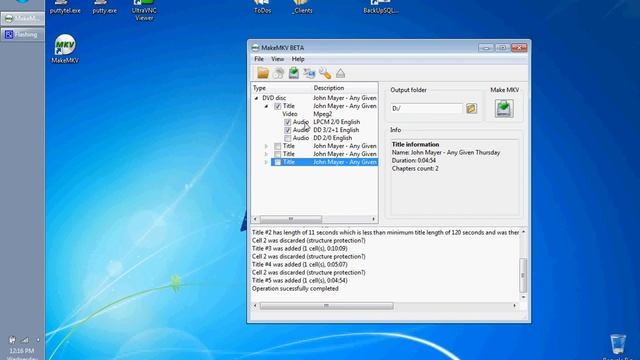This screenshot has height=360, width=640.
Task: Check the DD 2/0 English audio checkbox
Action: click(288, 138)
